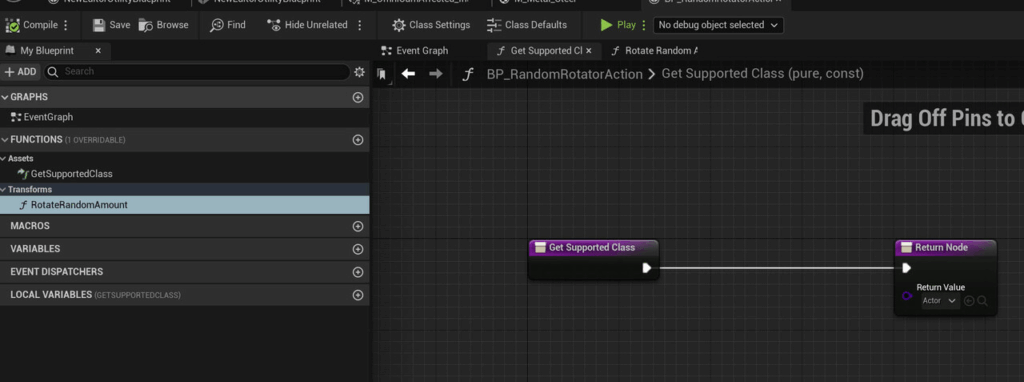Click the + ADD button
The width and height of the screenshot is (1024, 382).
[x=21, y=72]
